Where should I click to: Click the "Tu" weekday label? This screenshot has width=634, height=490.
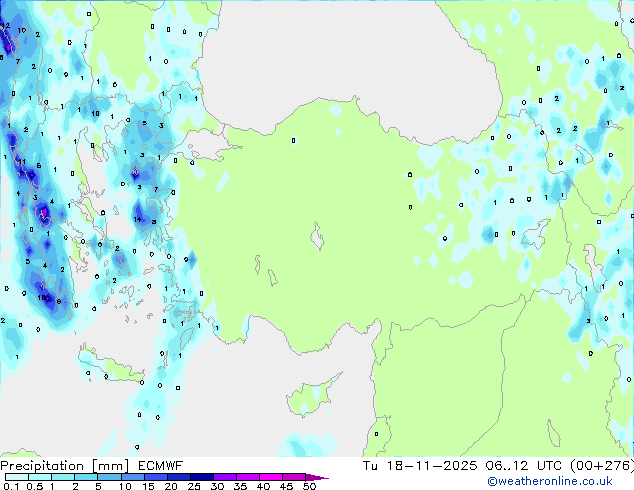(x=370, y=466)
